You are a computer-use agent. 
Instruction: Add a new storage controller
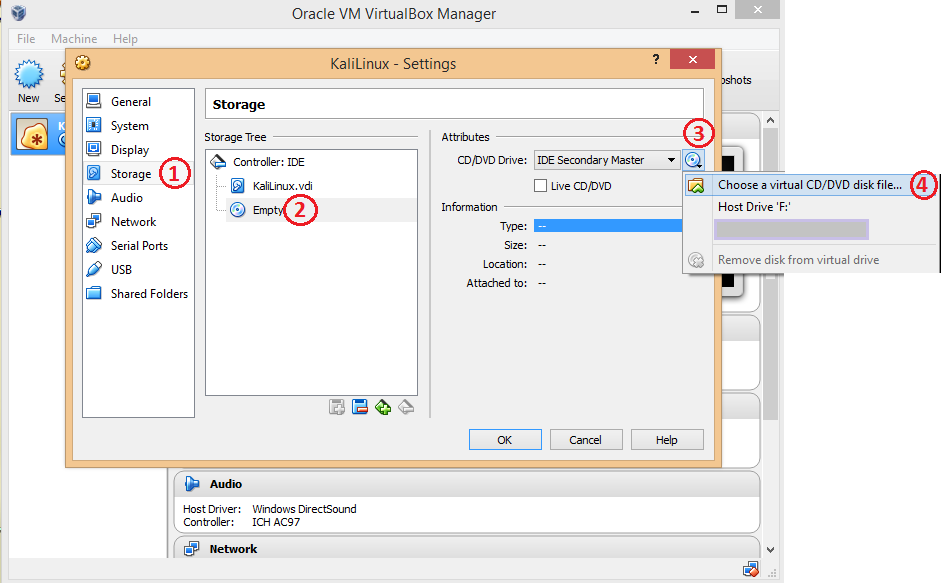click(x=383, y=406)
